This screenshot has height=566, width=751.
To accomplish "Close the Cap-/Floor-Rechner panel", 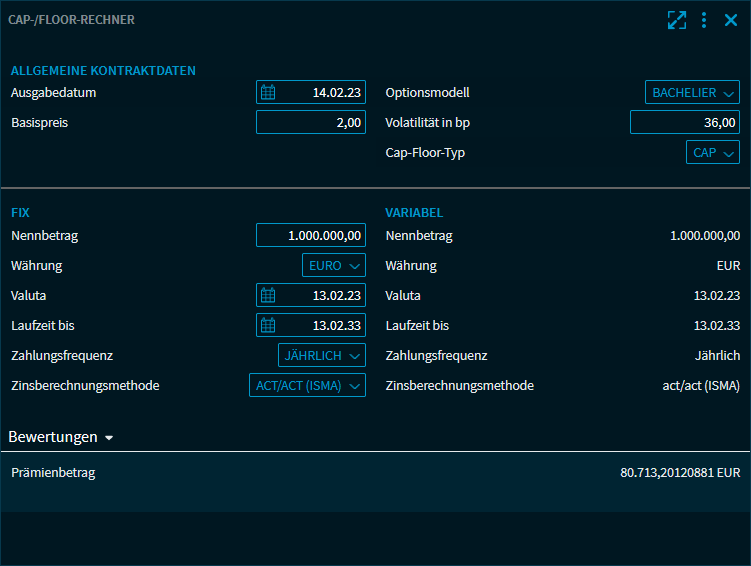I will [731, 20].
